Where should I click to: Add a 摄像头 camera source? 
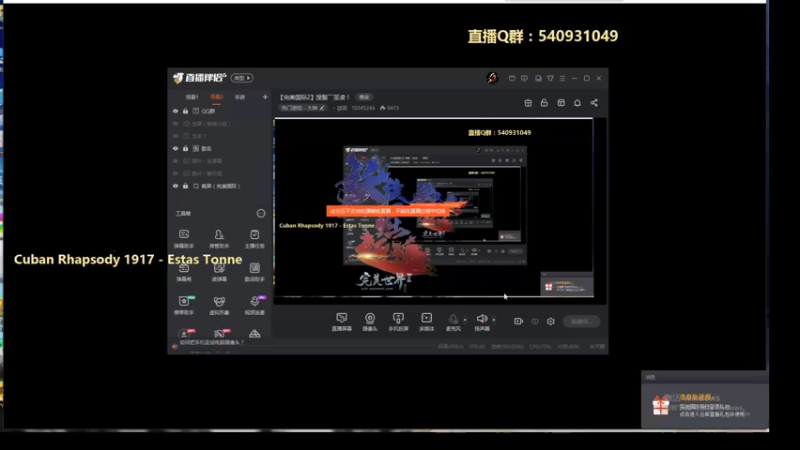click(x=370, y=322)
